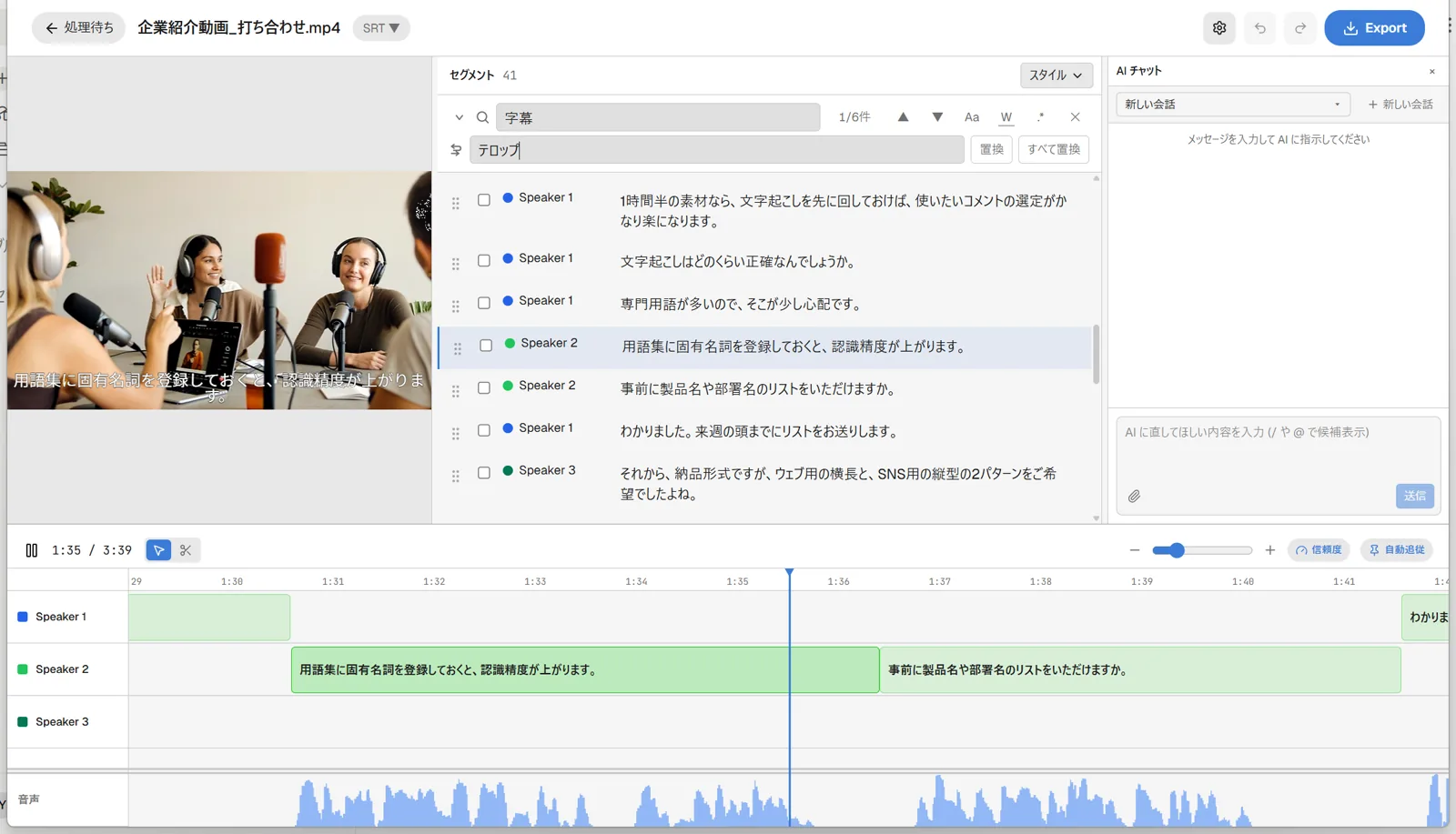The height and width of the screenshot is (834, 1456).
Task: Select the 用語集に固有名詞 timeline clip
Action: [x=585, y=670]
